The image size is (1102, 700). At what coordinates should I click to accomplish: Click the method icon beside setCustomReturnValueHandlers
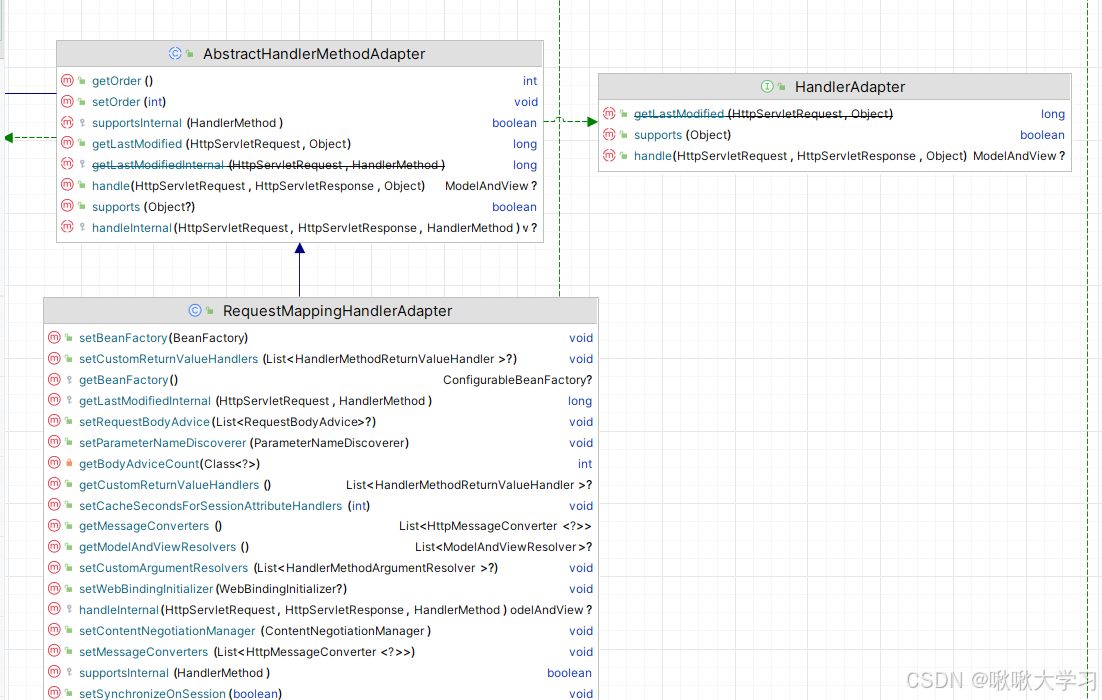[54, 359]
